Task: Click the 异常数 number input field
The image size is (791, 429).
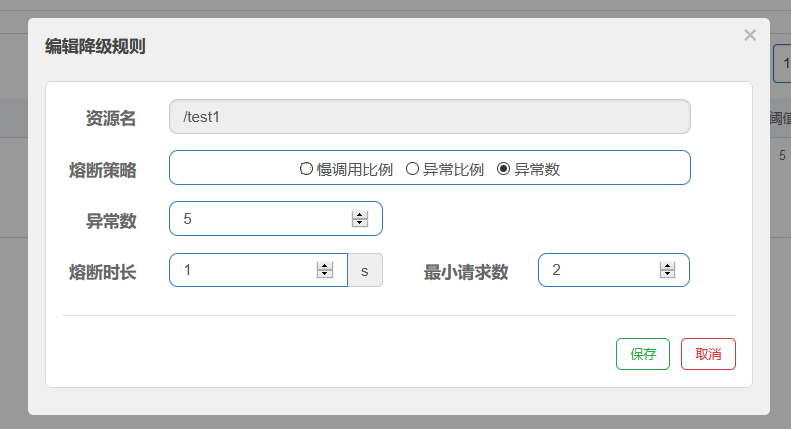Action: pyautogui.click(x=260, y=219)
